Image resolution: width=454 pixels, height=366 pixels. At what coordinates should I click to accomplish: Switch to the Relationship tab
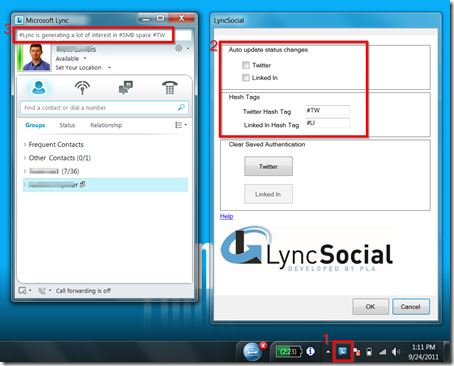[x=106, y=125]
